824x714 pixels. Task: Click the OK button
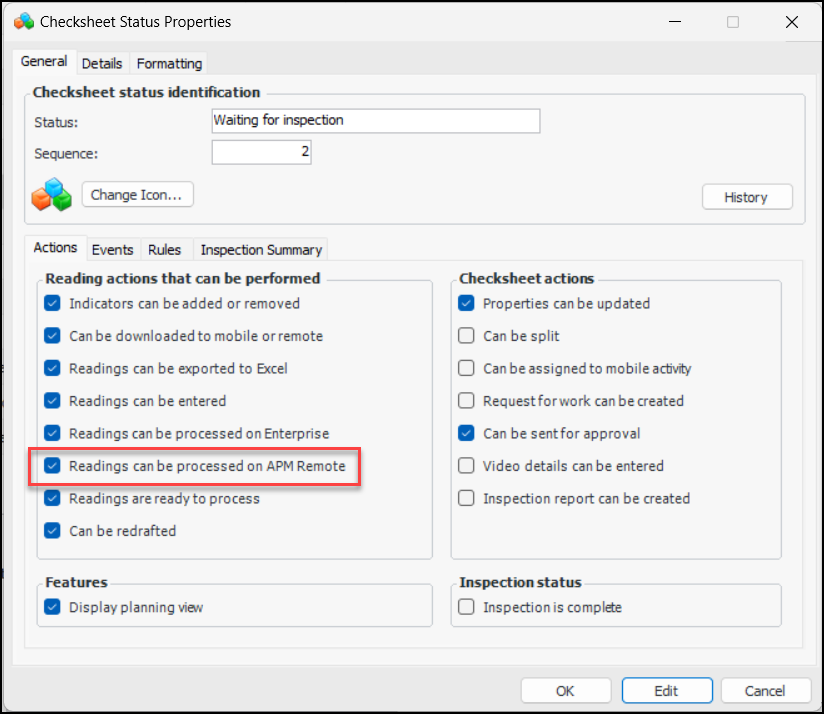[566, 690]
